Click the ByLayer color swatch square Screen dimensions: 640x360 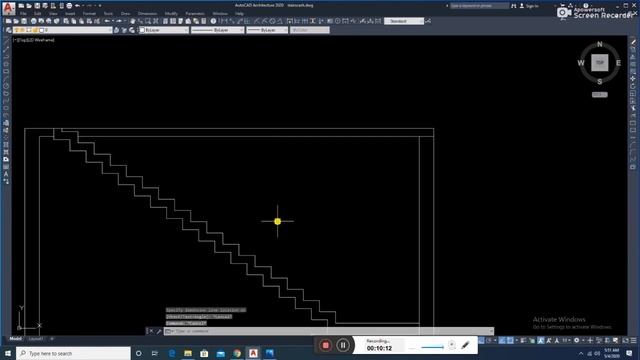point(142,30)
